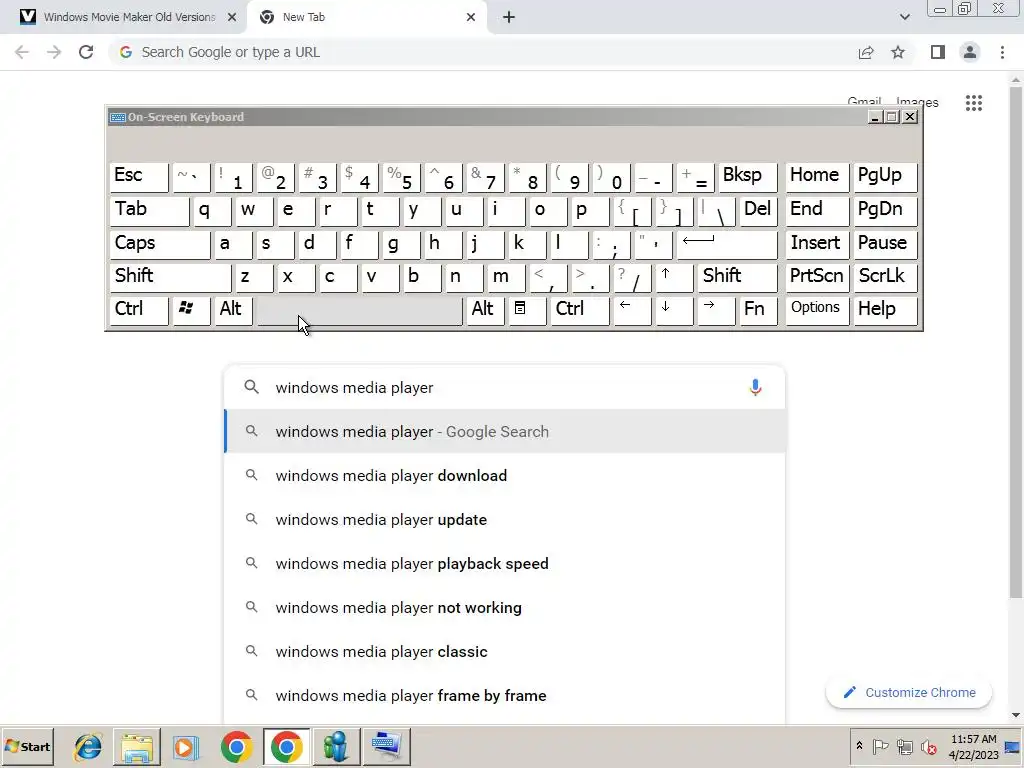Click the on-screen Help key
1024x768 pixels.
tap(884, 311)
